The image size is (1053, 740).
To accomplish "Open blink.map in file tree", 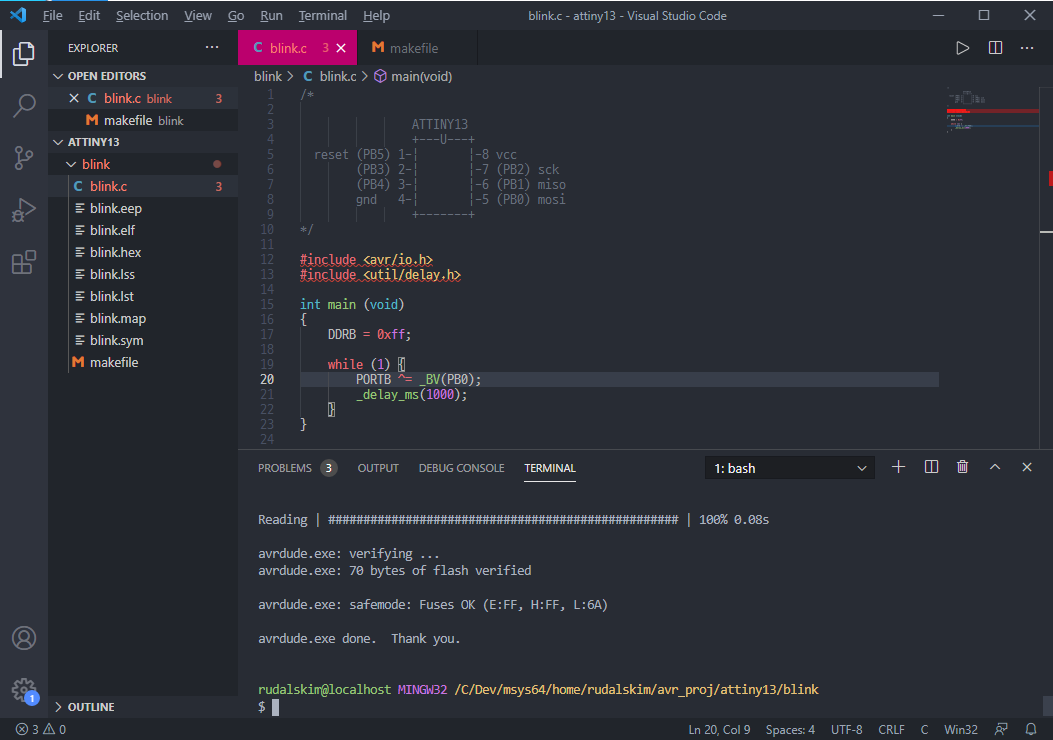I will point(143,318).
